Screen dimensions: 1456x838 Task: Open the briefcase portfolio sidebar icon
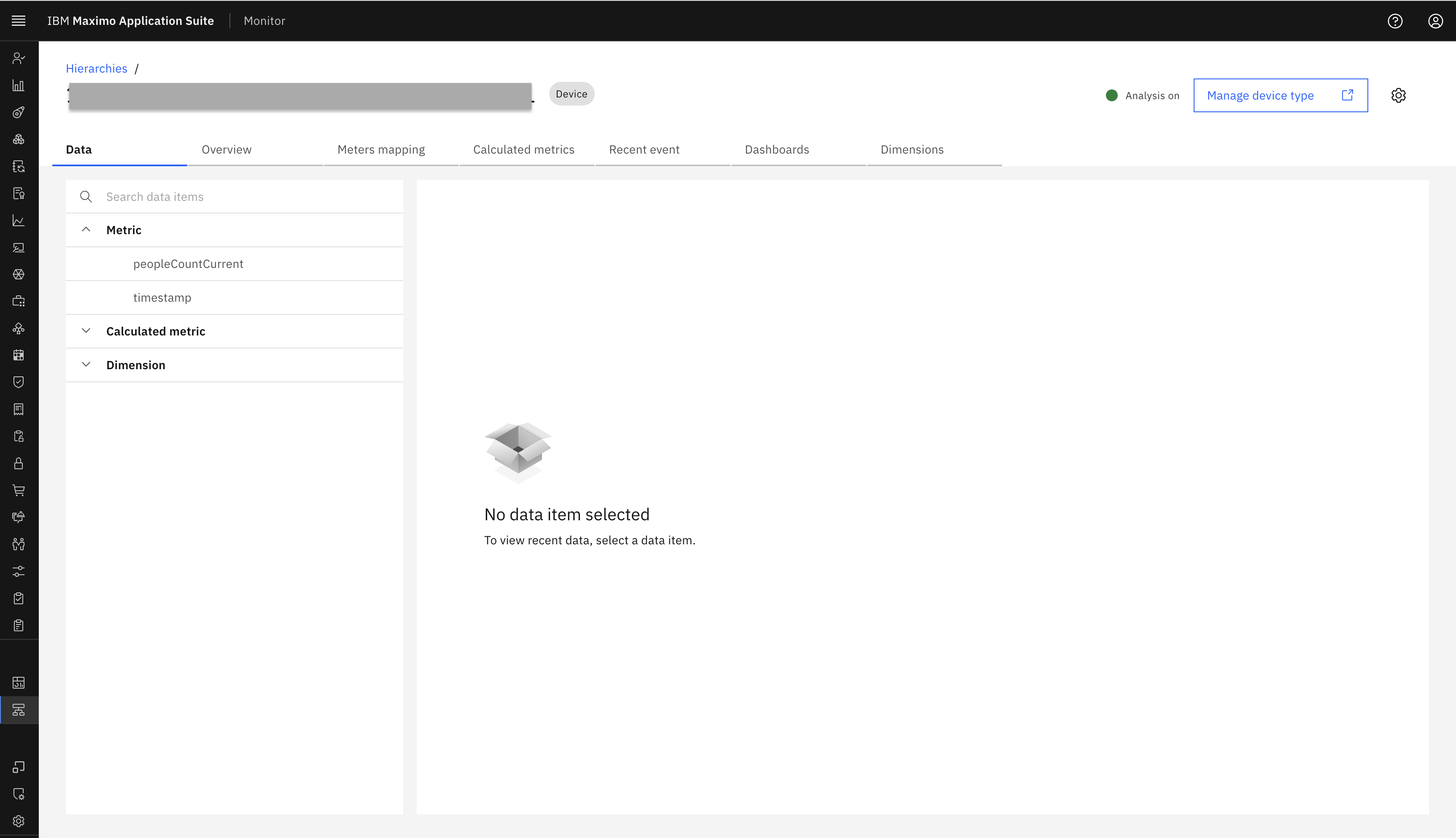click(x=19, y=301)
